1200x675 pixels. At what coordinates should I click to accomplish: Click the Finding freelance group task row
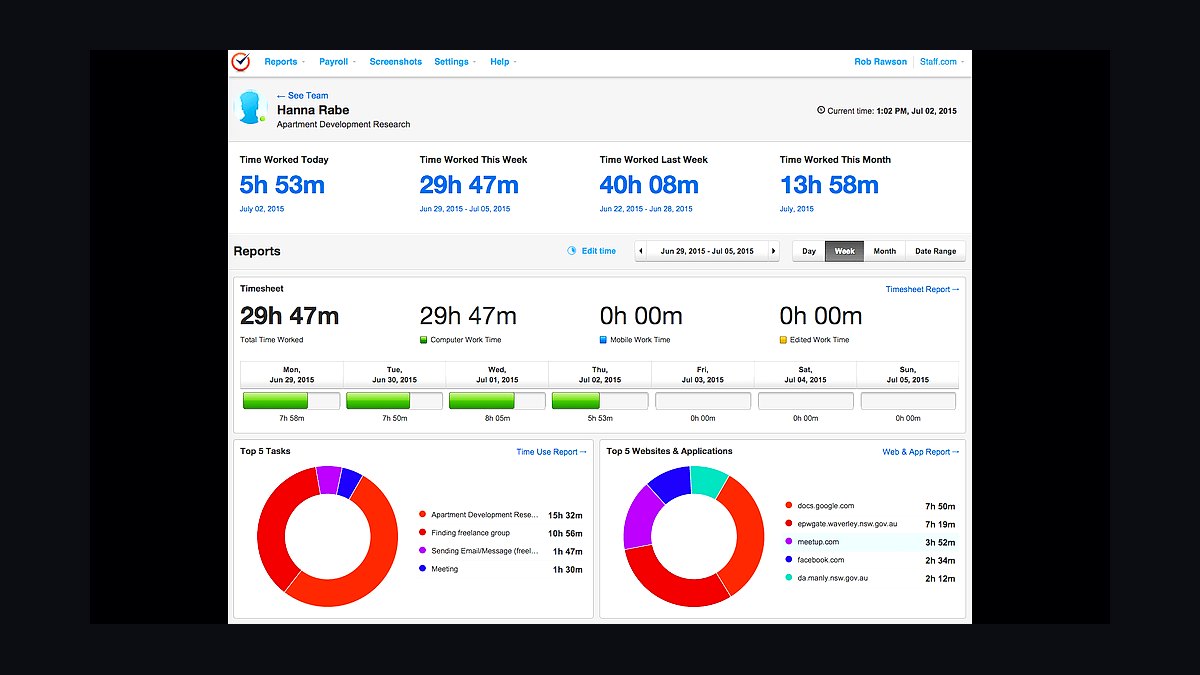pyautogui.click(x=501, y=533)
